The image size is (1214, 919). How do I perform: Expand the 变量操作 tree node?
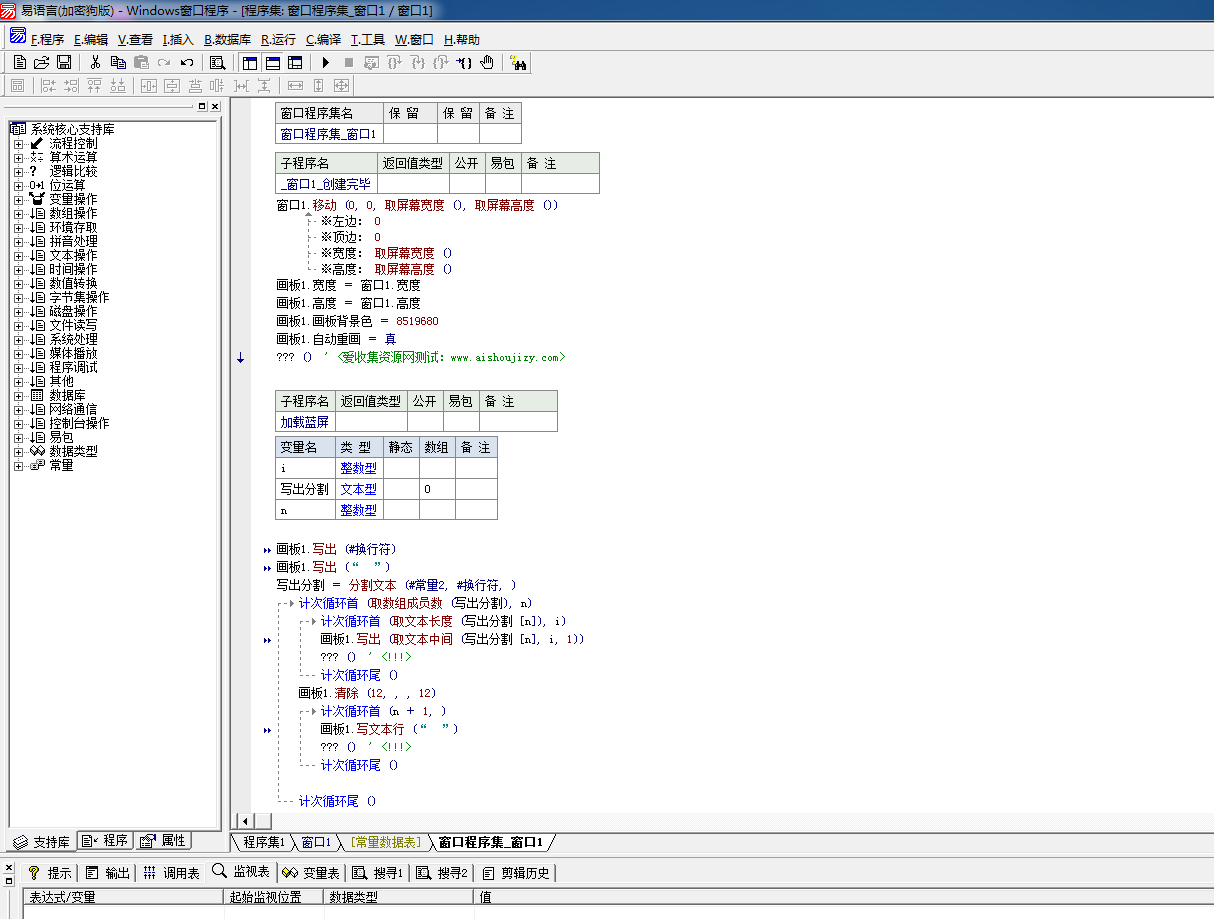17,200
